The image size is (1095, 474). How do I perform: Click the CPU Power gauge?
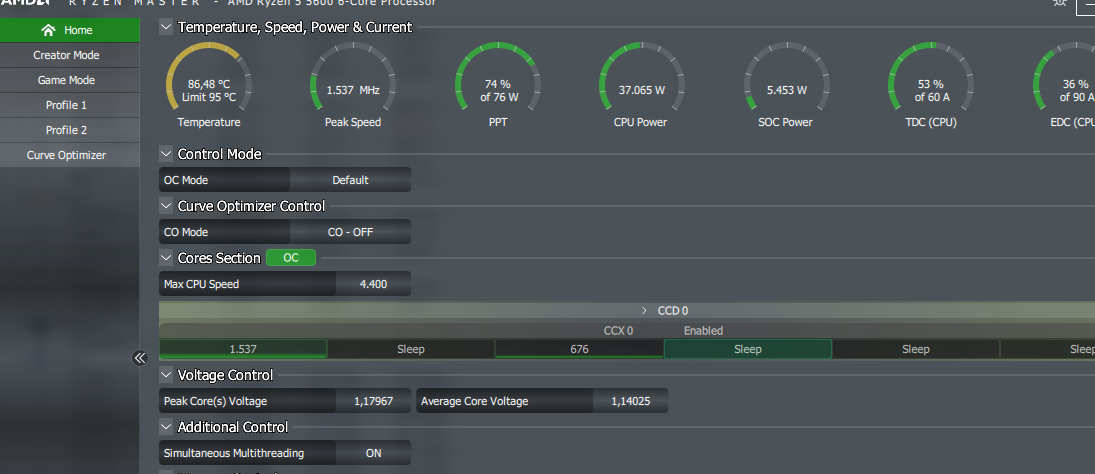coord(642,89)
